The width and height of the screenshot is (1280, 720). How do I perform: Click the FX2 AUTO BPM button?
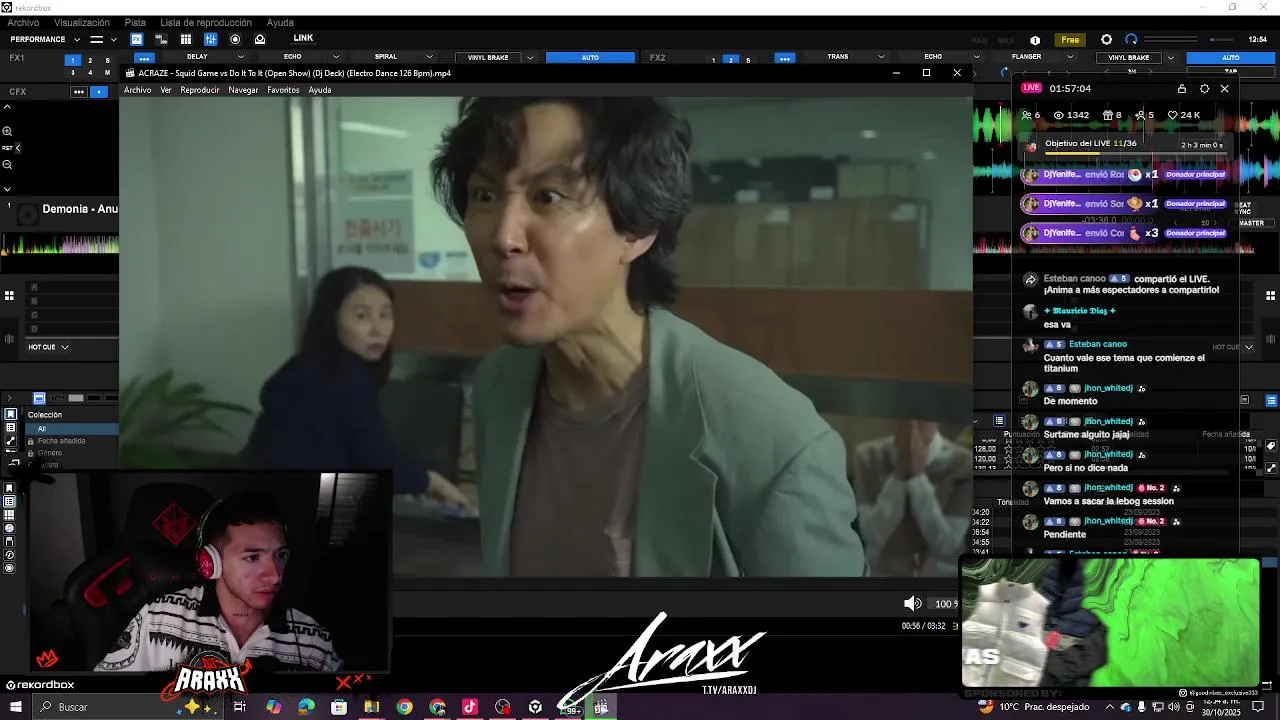[1231, 58]
